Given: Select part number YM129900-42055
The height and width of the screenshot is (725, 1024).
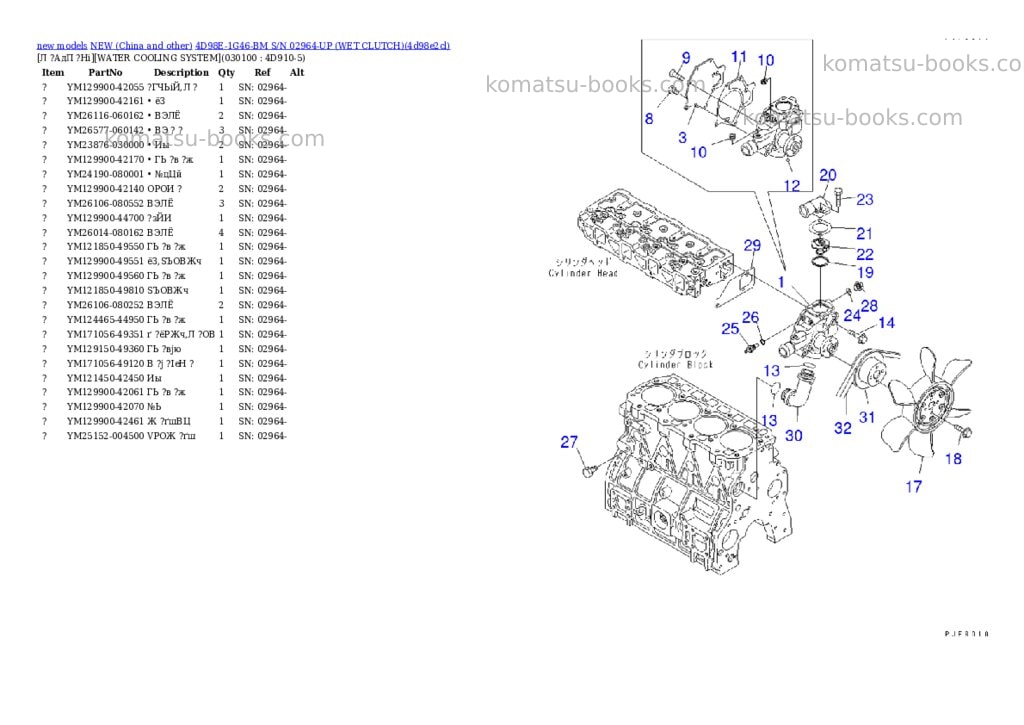Looking at the screenshot, I should click(105, 87).
